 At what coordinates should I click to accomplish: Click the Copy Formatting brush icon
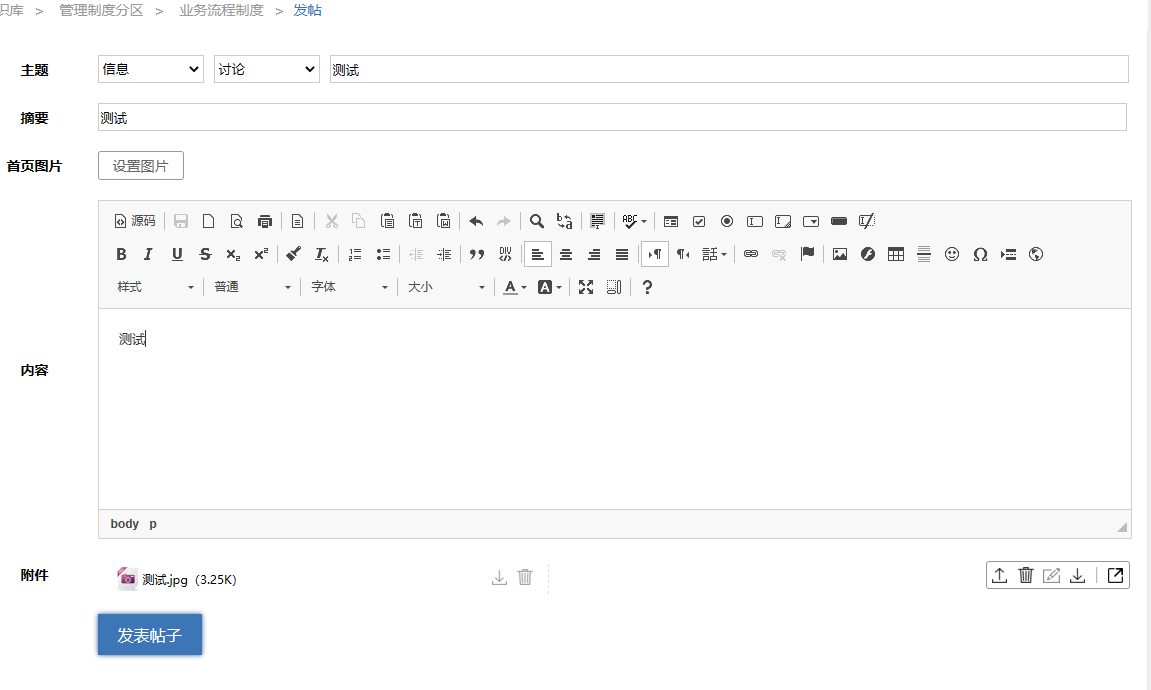[x=294, y=254]
